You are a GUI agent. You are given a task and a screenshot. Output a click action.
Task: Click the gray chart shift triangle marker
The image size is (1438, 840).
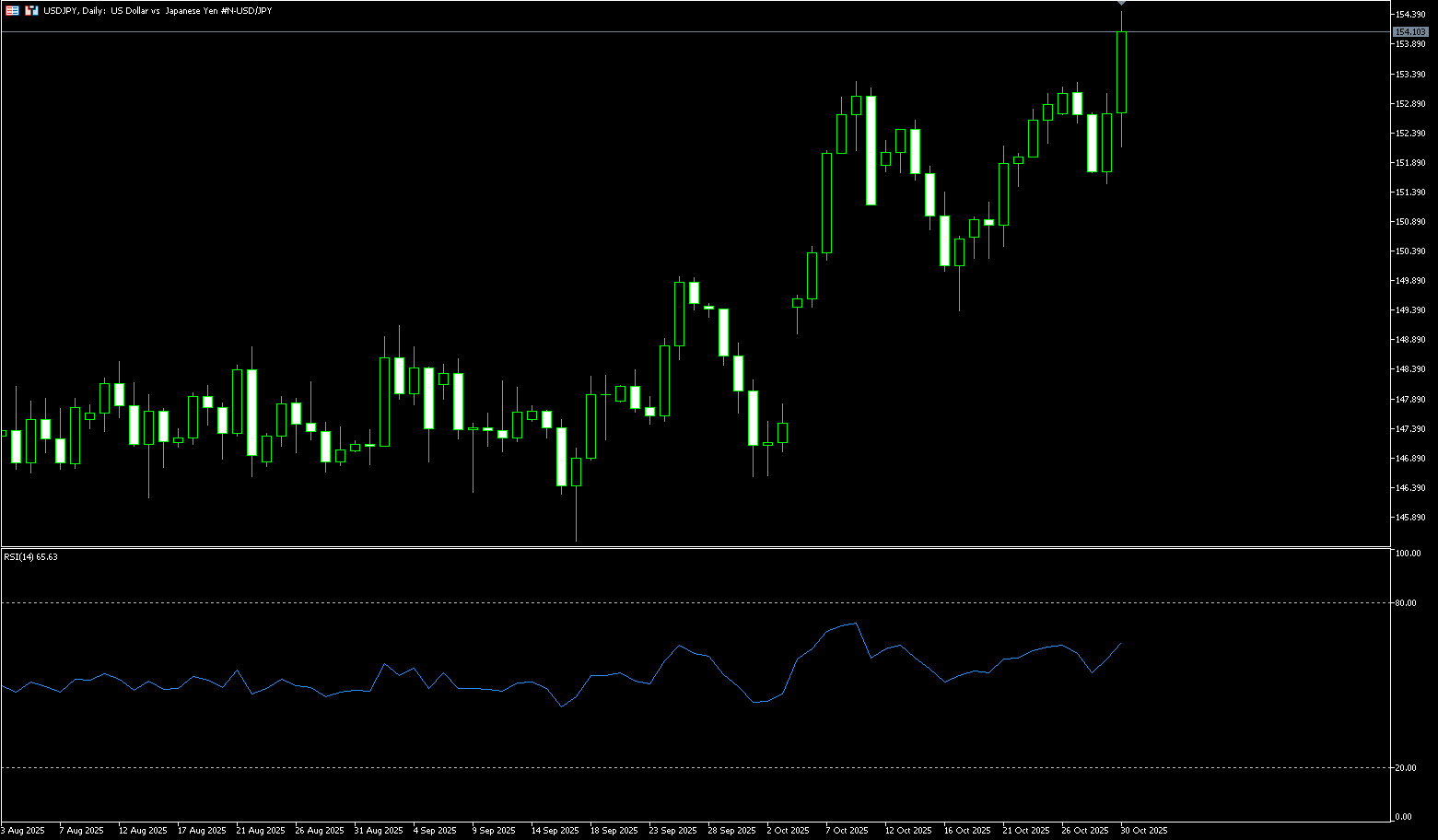tap(1121, 5)
